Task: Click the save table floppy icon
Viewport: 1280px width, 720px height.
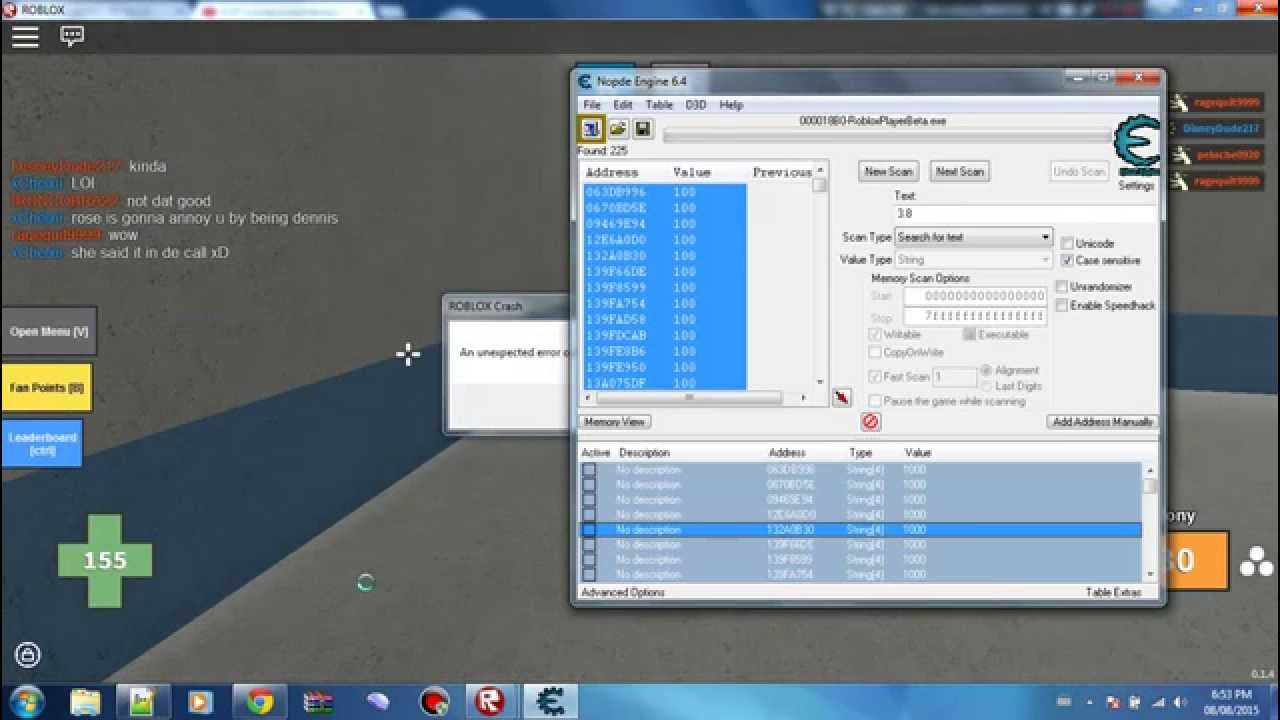Action: click(643, 129)
